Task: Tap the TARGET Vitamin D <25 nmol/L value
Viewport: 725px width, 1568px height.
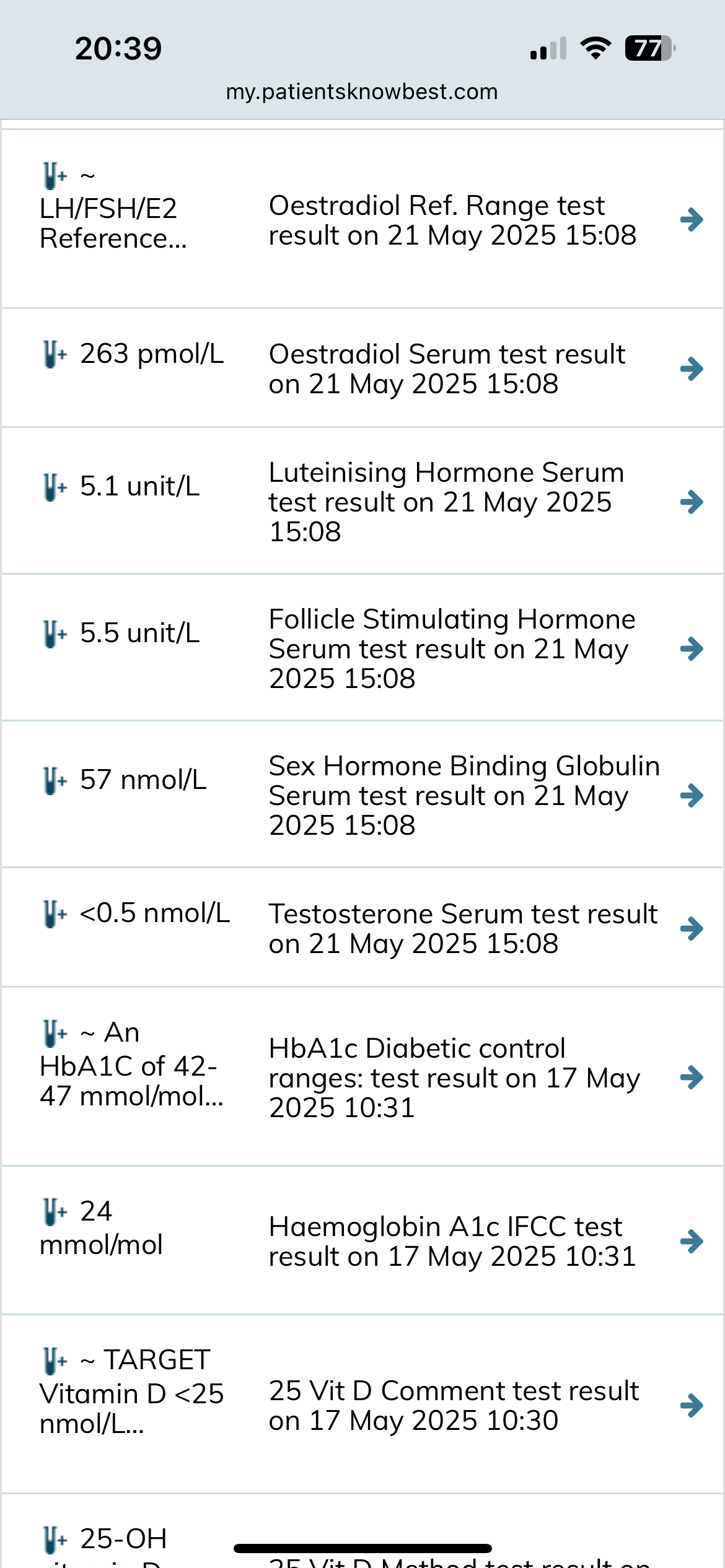Action: (131, 1393)
